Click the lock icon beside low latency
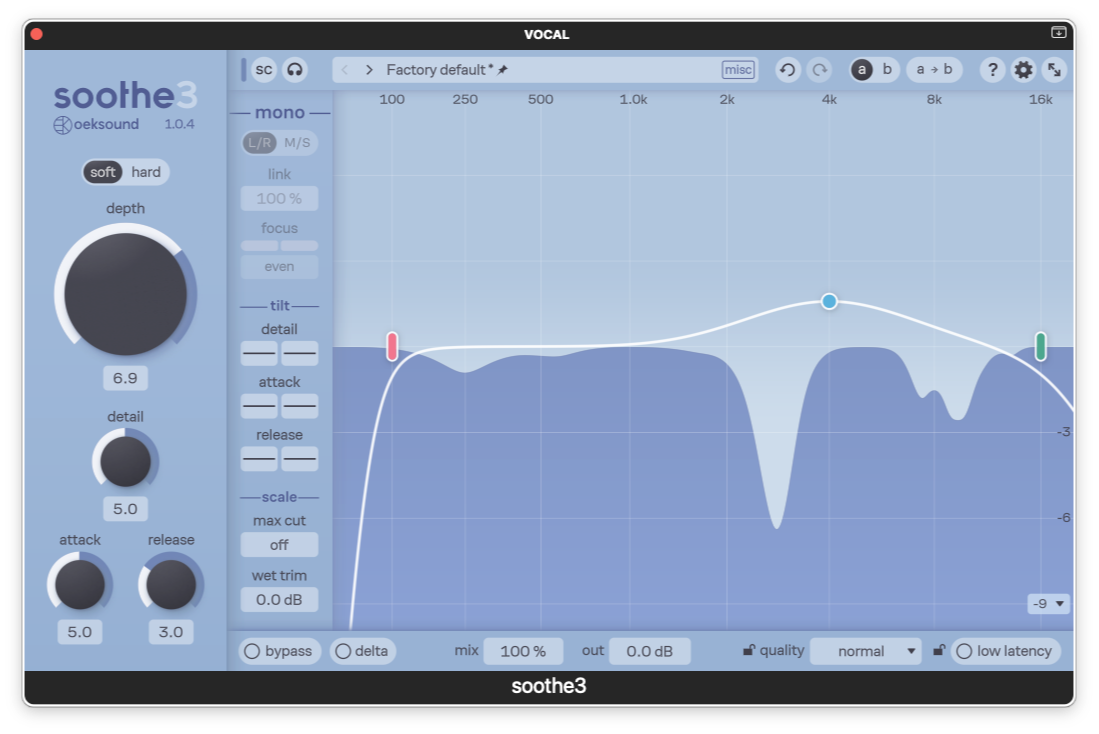Viewport: 1099px width, 734px height. click(939, 651)
